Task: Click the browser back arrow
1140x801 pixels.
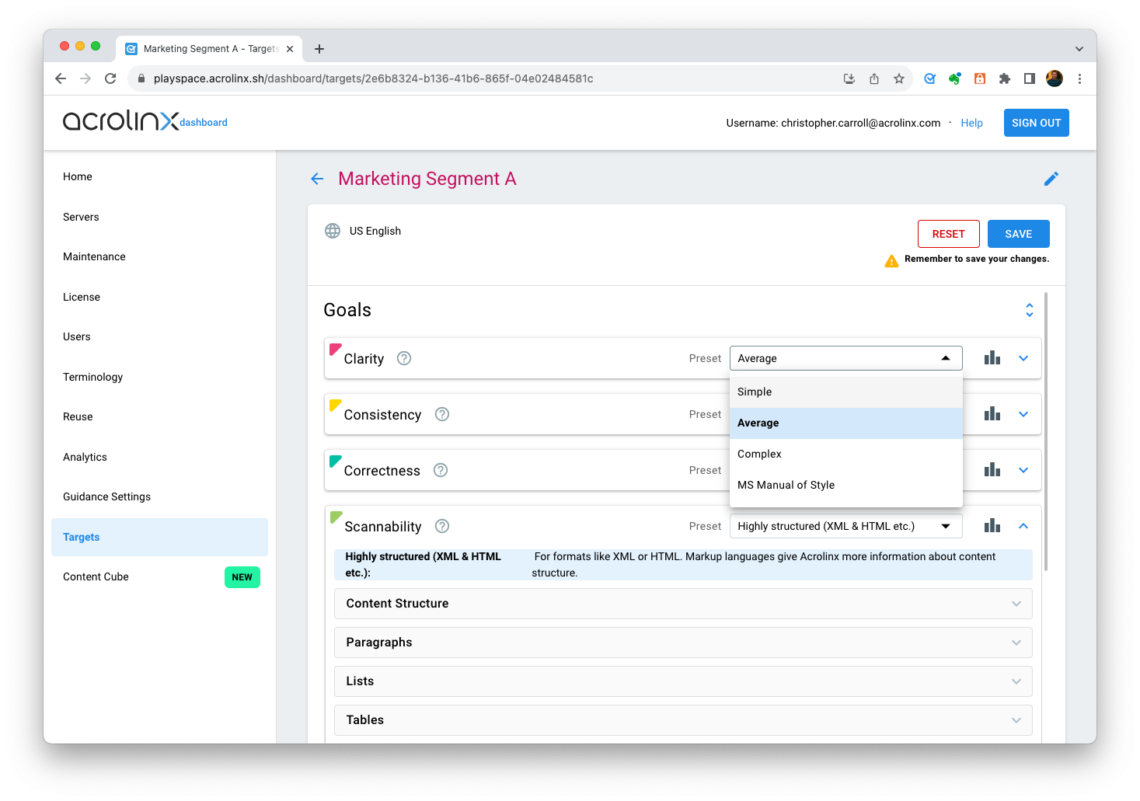Action: click(60, 79)
